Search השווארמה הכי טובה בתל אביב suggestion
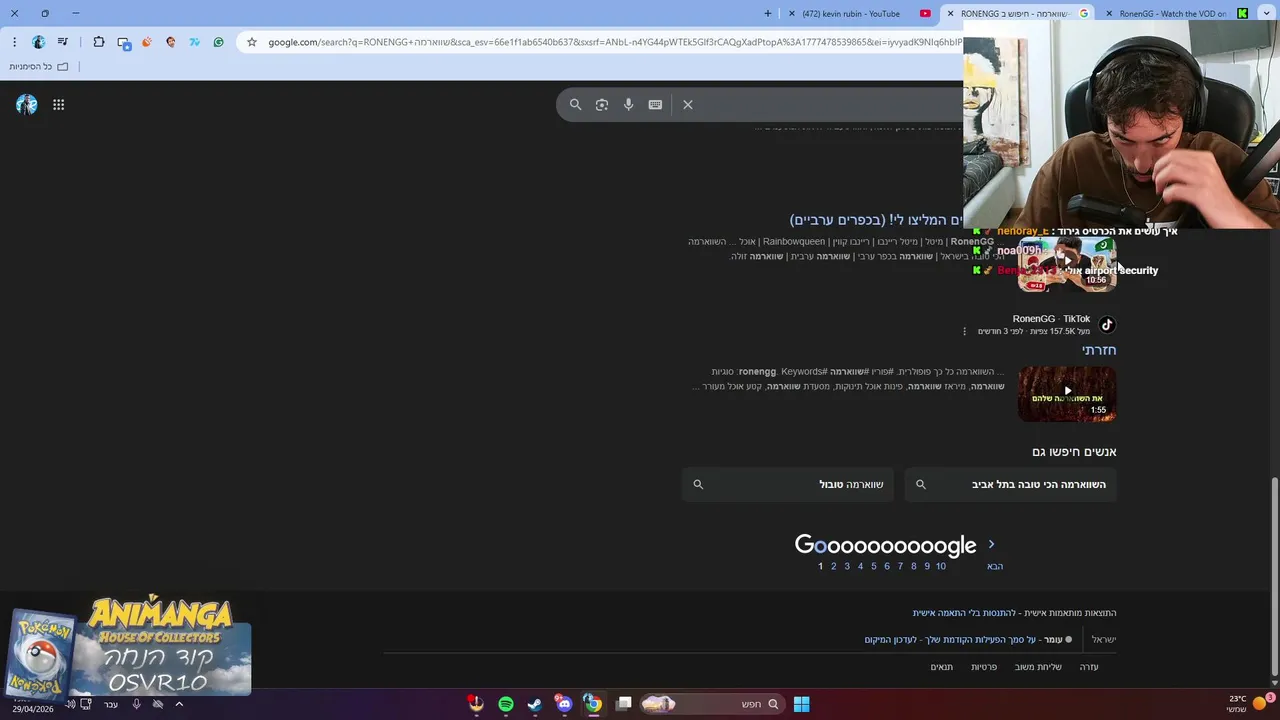 pos(1011,484)
